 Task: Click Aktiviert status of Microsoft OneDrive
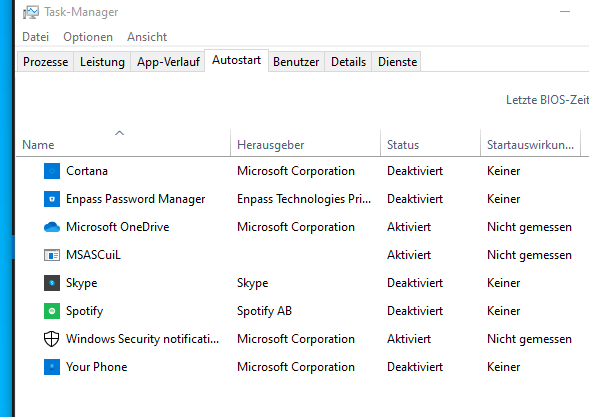click(x=409, y=227)
